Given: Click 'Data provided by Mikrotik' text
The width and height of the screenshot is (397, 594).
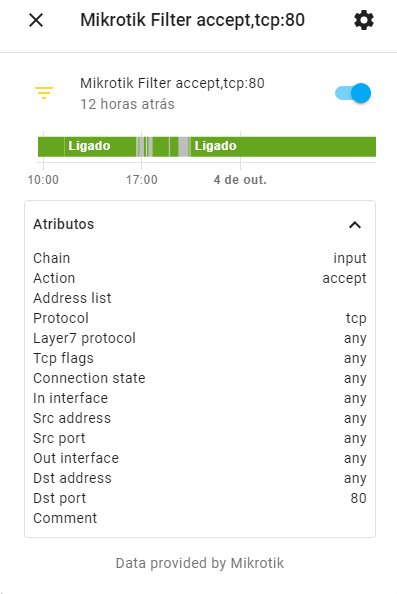Looking at the screenshot, I should tap(200, 563).
